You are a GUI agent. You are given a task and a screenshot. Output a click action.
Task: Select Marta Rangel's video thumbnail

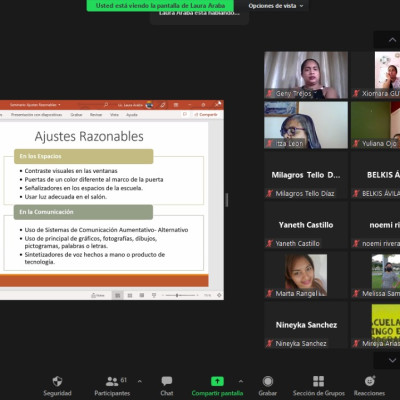[x=306, y=275]
